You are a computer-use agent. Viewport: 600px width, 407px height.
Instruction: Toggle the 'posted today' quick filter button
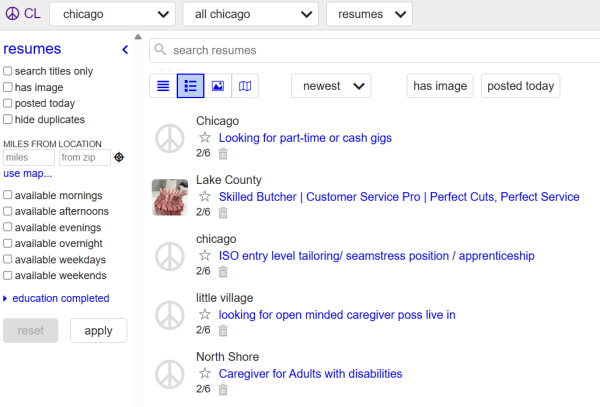(520, 86)
